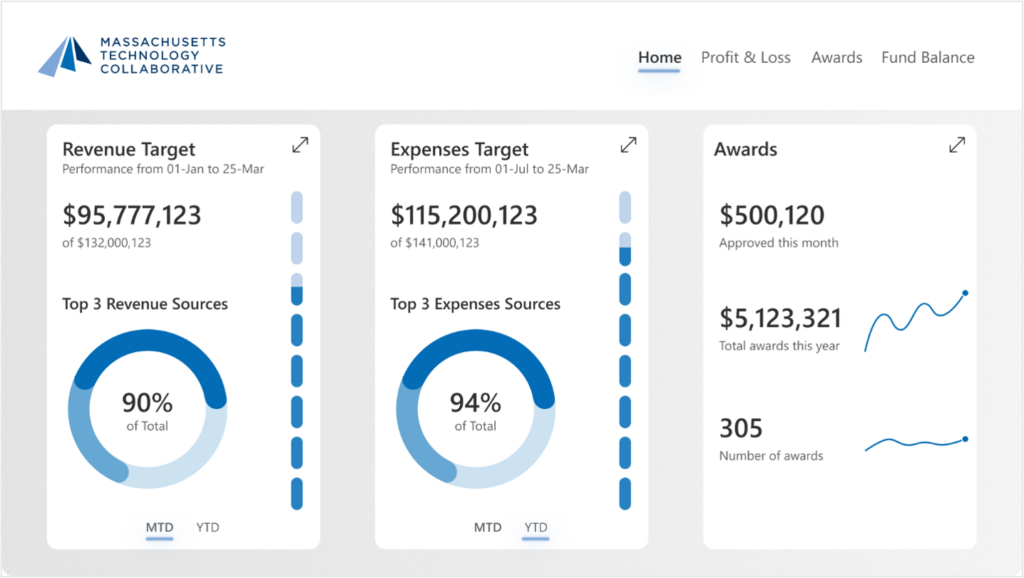This screenshot has height=578, width=1024.
Task: Click the $95,777,123 revenue value
Action: (132, 216)
